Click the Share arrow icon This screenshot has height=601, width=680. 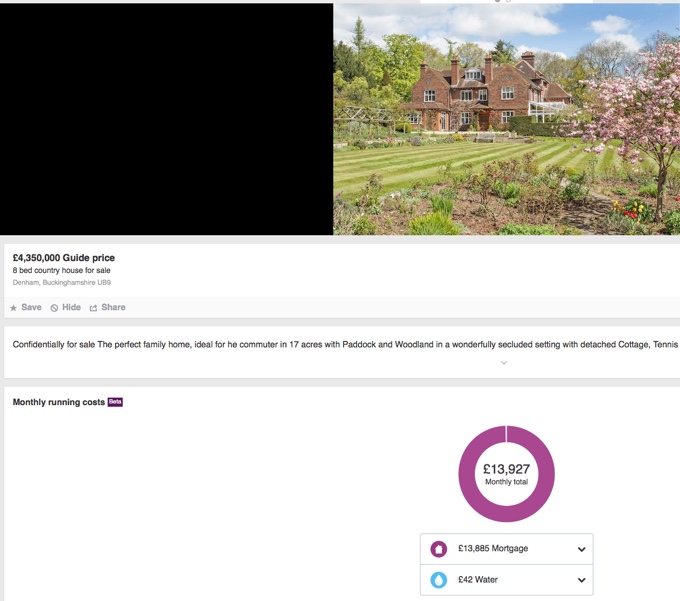coord(93,308)
